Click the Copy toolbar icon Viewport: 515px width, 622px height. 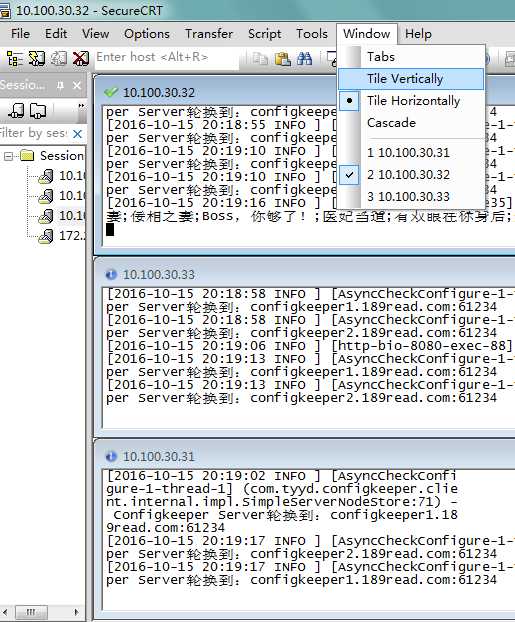click(x=260, y=59)
